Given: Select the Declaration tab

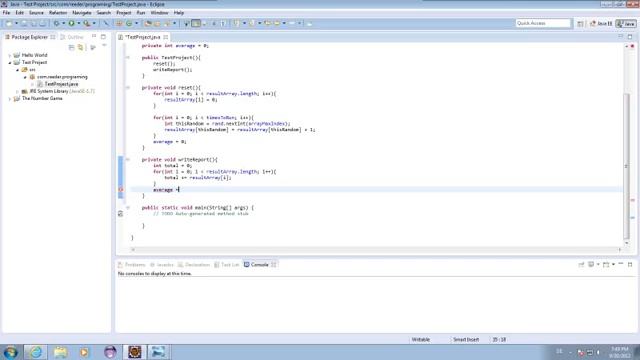Looking at the screenshot, I should pyautogui.click(x=194, y=265).
